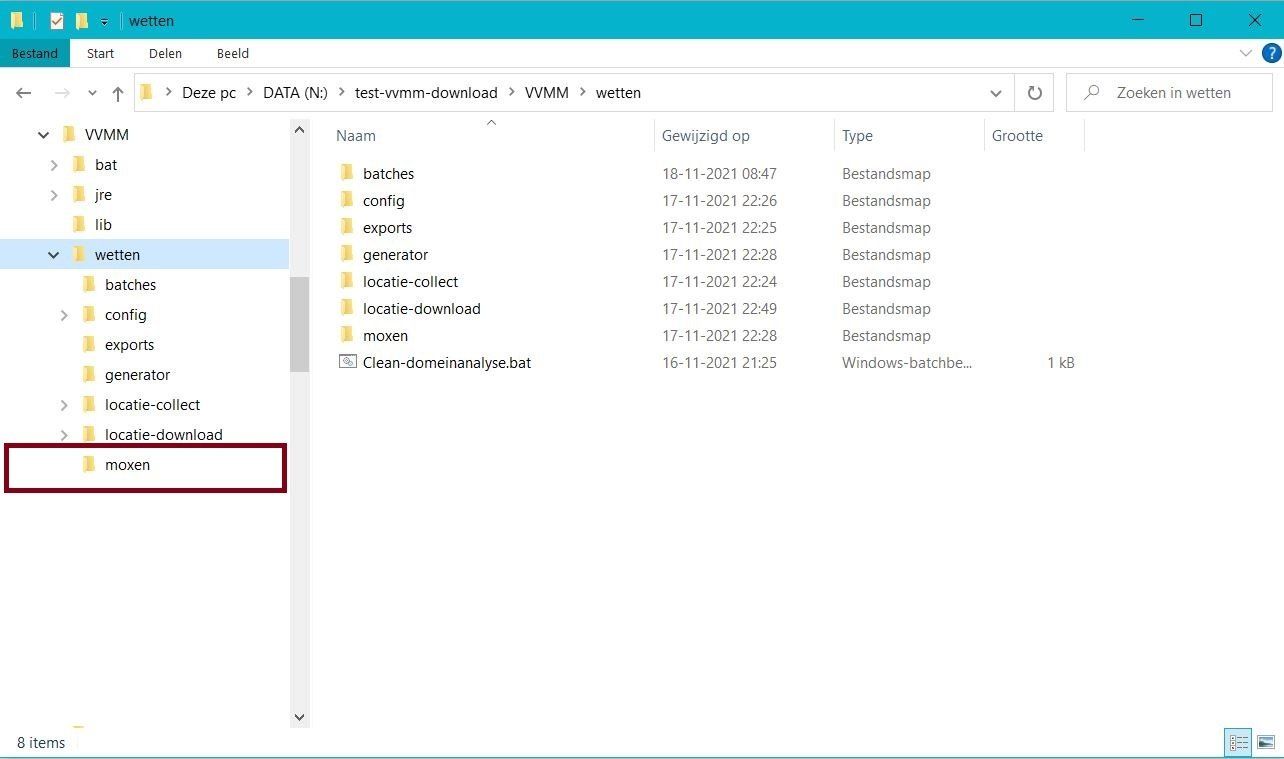The width and height of the screenshot is (1284, 759).
Task: Open the Beeld ribbon tab
Action: (233, 53)
